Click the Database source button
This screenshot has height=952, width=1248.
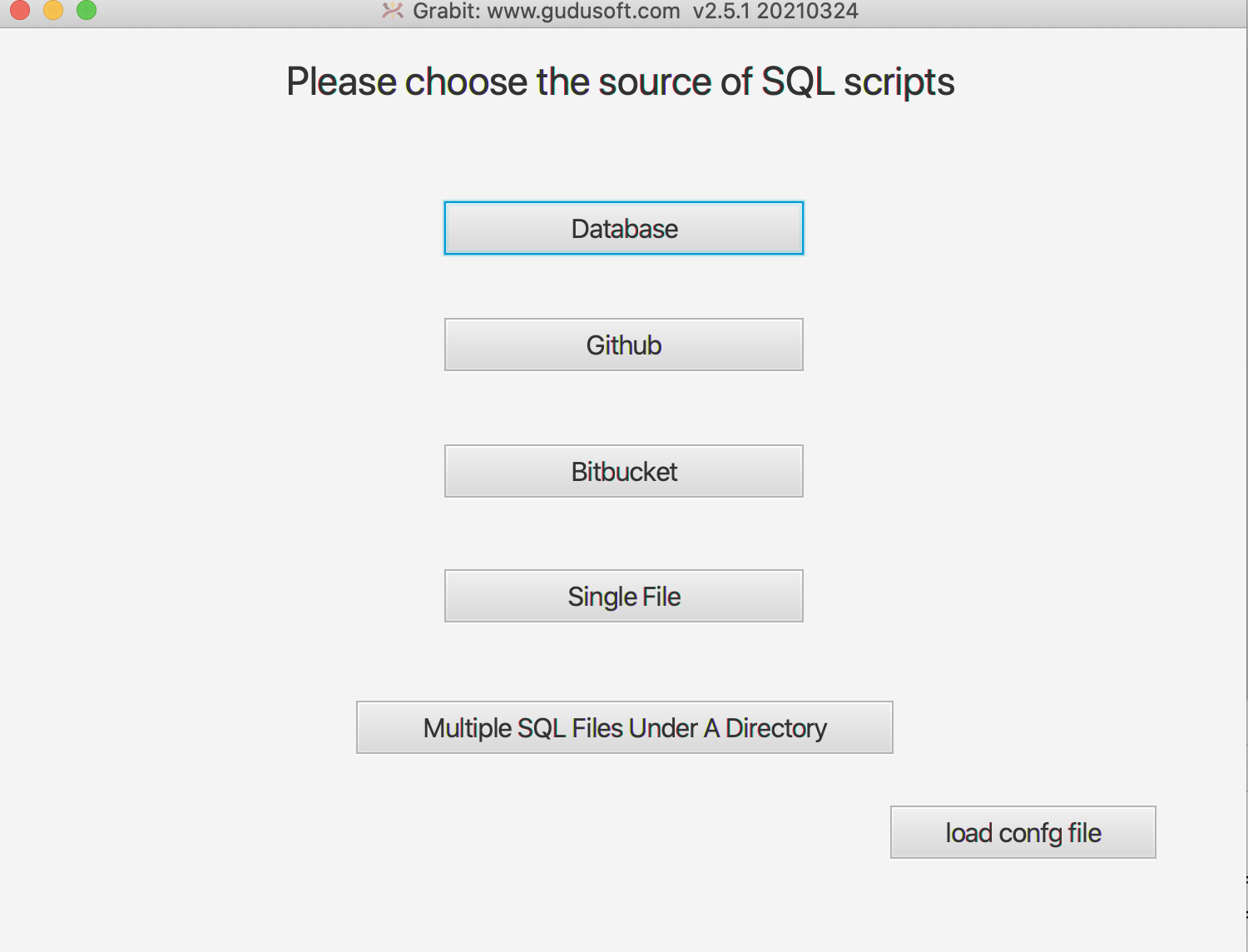click(x=624, y=228)
